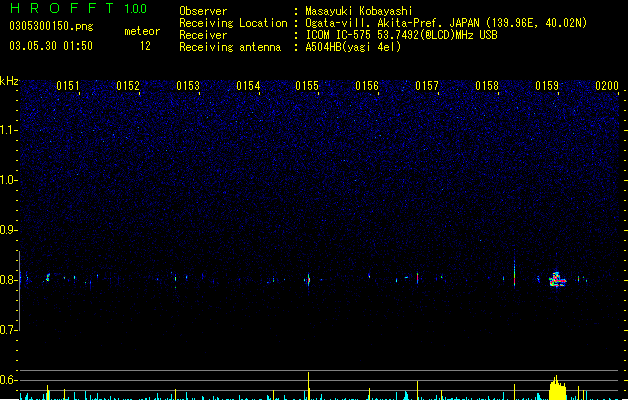Click the observer name Masayuki Kobayashi

tap(359, 11)
